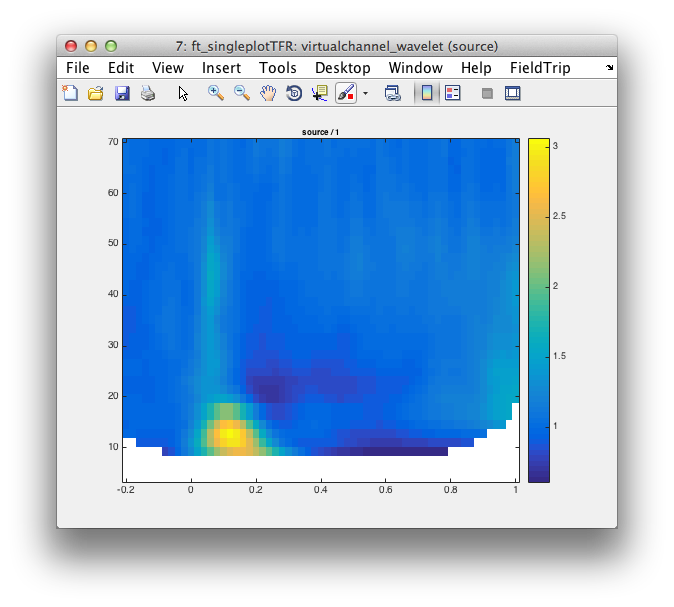
Task: Expand the Brush color dropdown arrow
Action: click(365, 93)
